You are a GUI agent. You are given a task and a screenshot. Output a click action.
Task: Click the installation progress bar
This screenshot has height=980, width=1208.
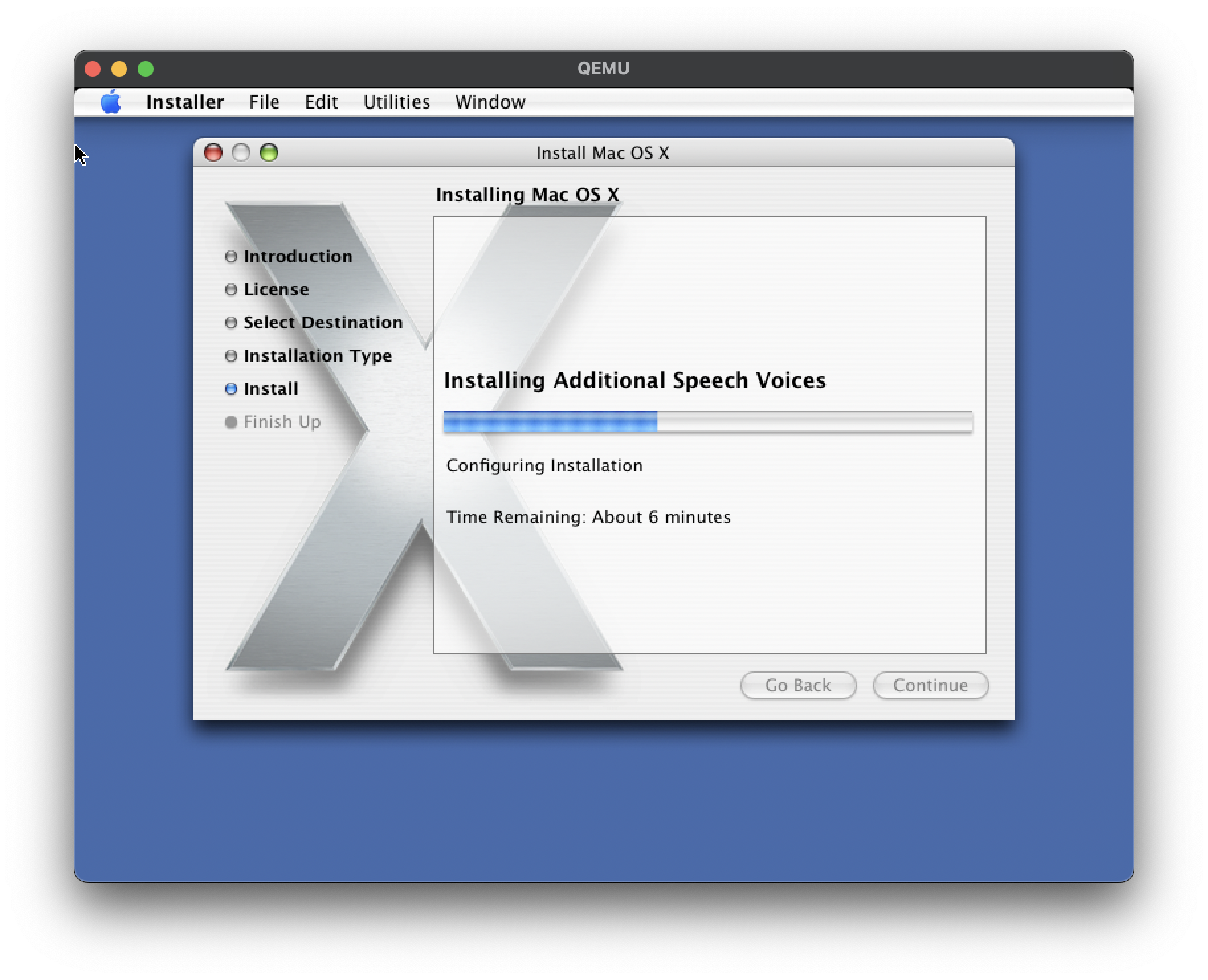click(708, 422)
